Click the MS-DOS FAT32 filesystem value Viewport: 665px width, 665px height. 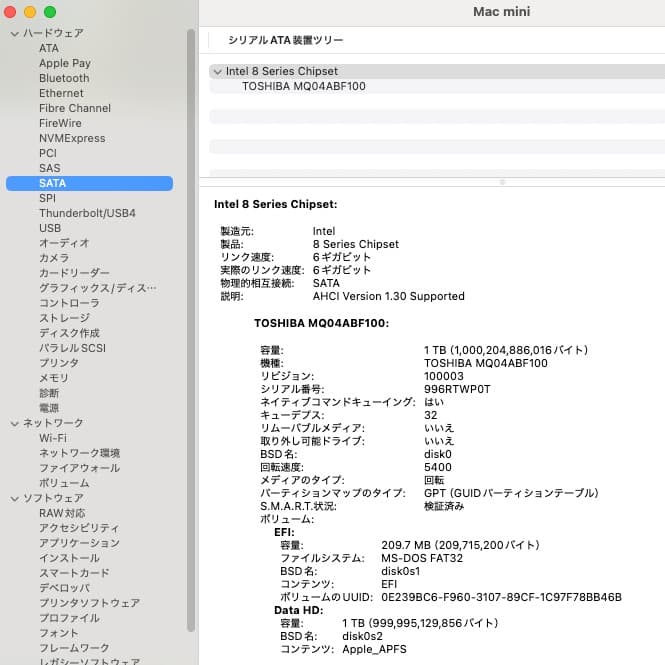(x=422, y=558)
